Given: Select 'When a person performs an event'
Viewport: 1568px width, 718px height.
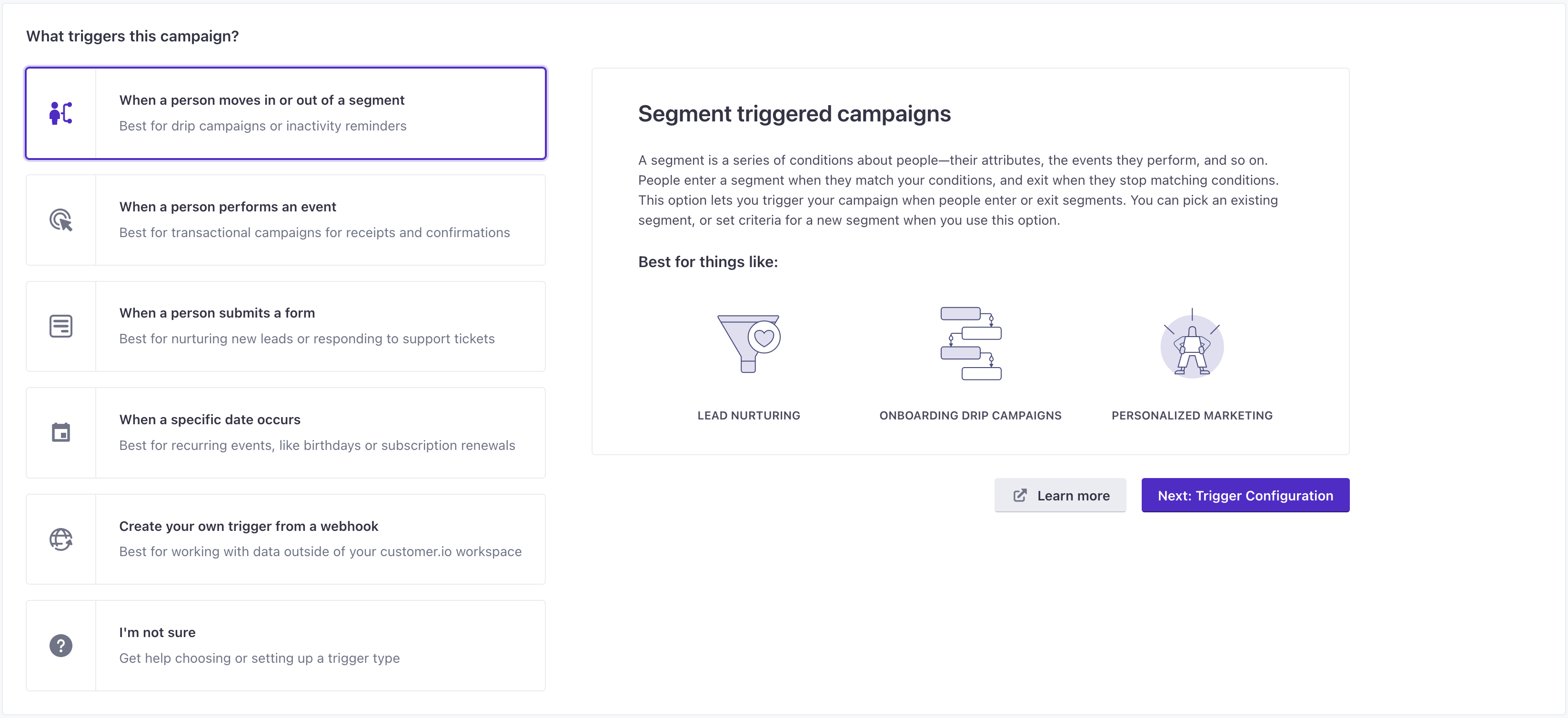Looking at the screenshot, I should [285, 219].
